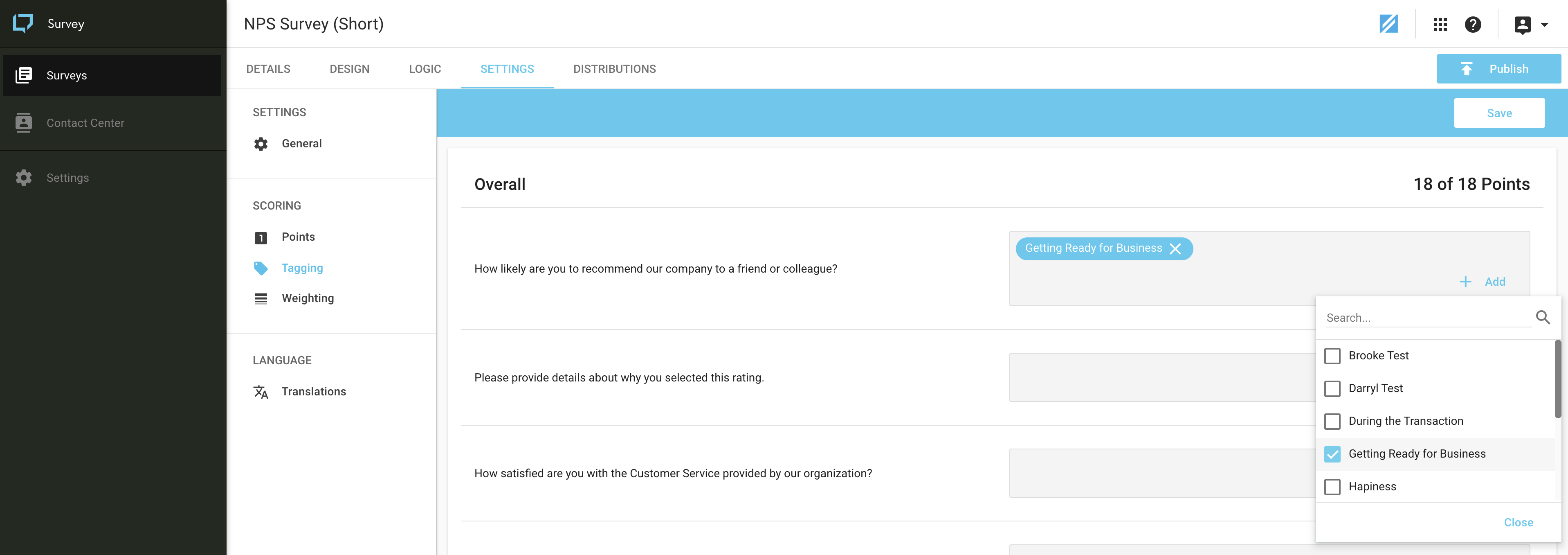This screenshot has width=1568, height=555.
Task: Open Translations language label
Action: 314,392
